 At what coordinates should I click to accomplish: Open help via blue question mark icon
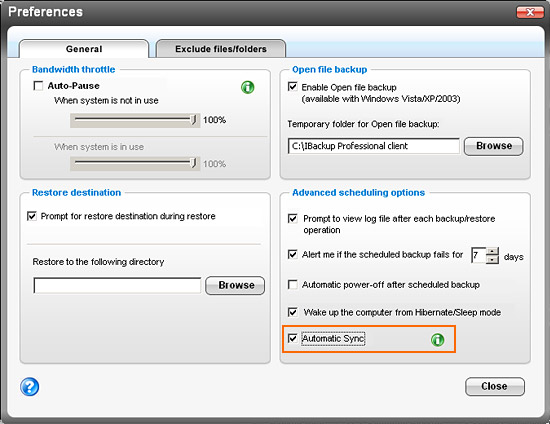pyautogui.click(x=29, y=386)
